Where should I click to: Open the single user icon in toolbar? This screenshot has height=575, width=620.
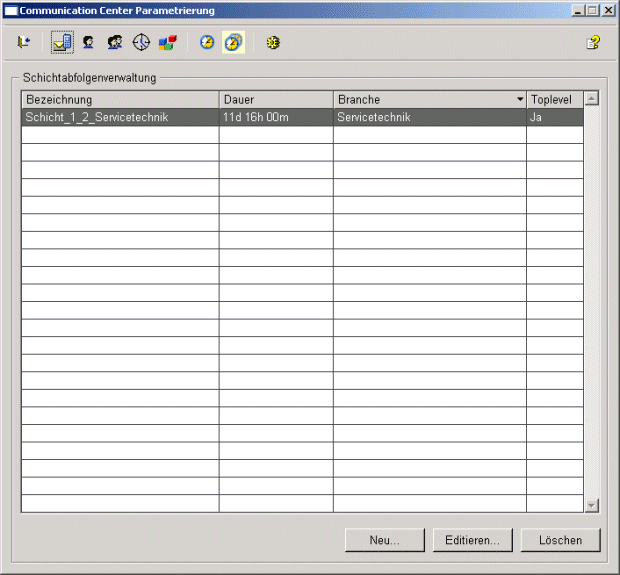coord(89,43)
